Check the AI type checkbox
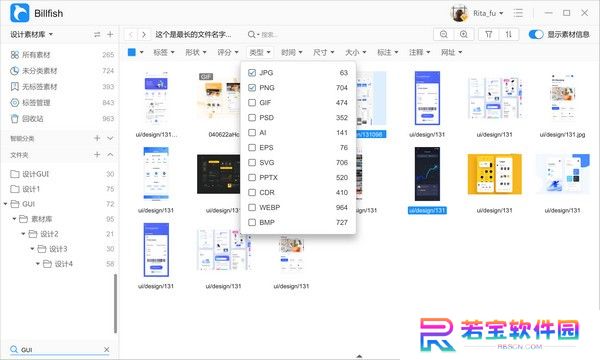This screenshot has width=600, height=360. tap(252, 132)
